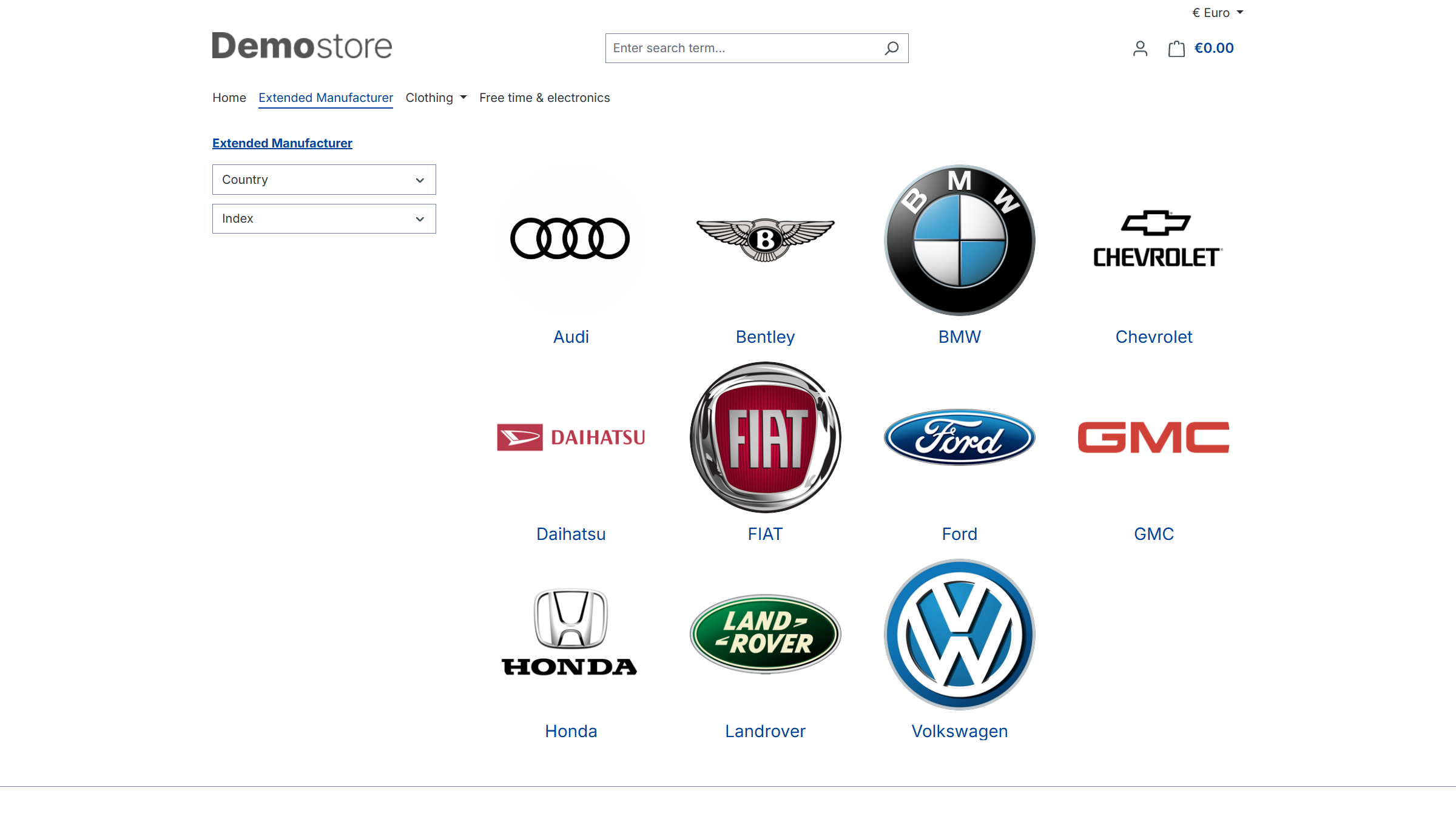
Task: Click the Audi rings logo
Action: (570, 239)
